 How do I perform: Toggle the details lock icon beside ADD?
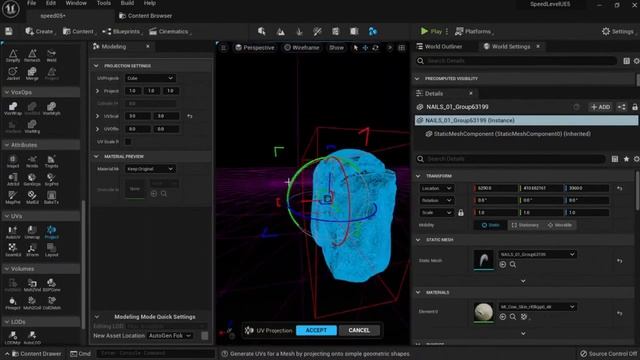click(635, 107)
